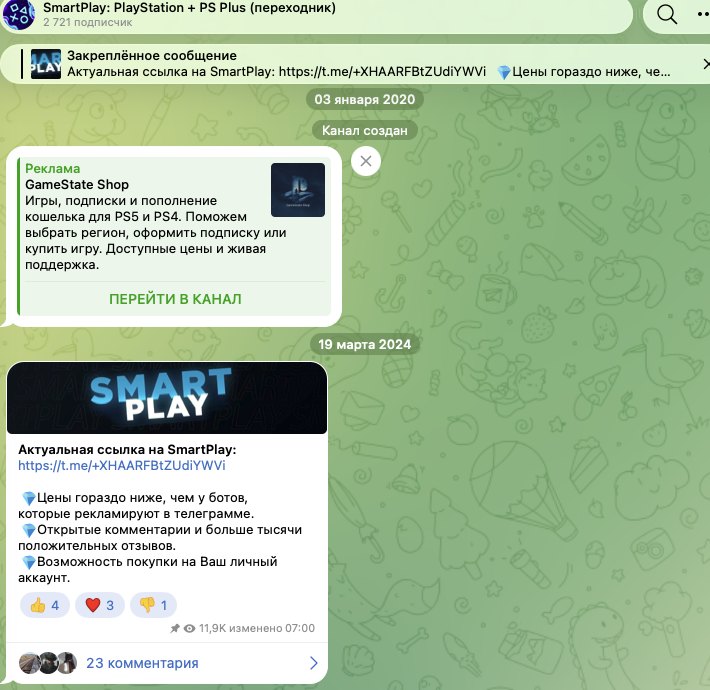Click the pin icon on the post

[x=175, y=628]
